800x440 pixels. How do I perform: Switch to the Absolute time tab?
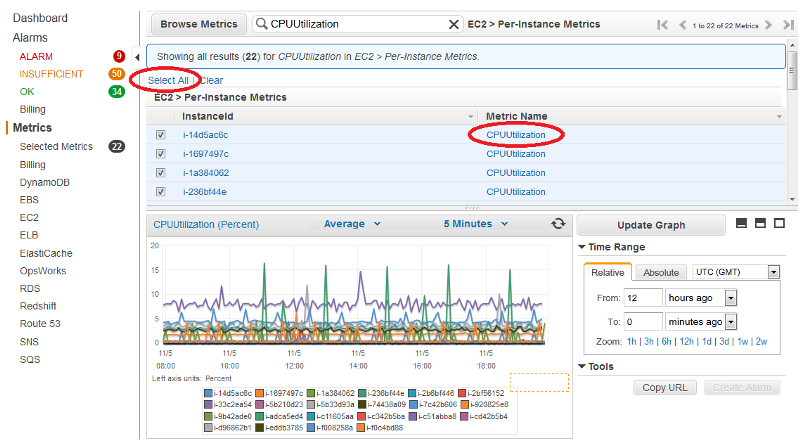pos(661,273)
